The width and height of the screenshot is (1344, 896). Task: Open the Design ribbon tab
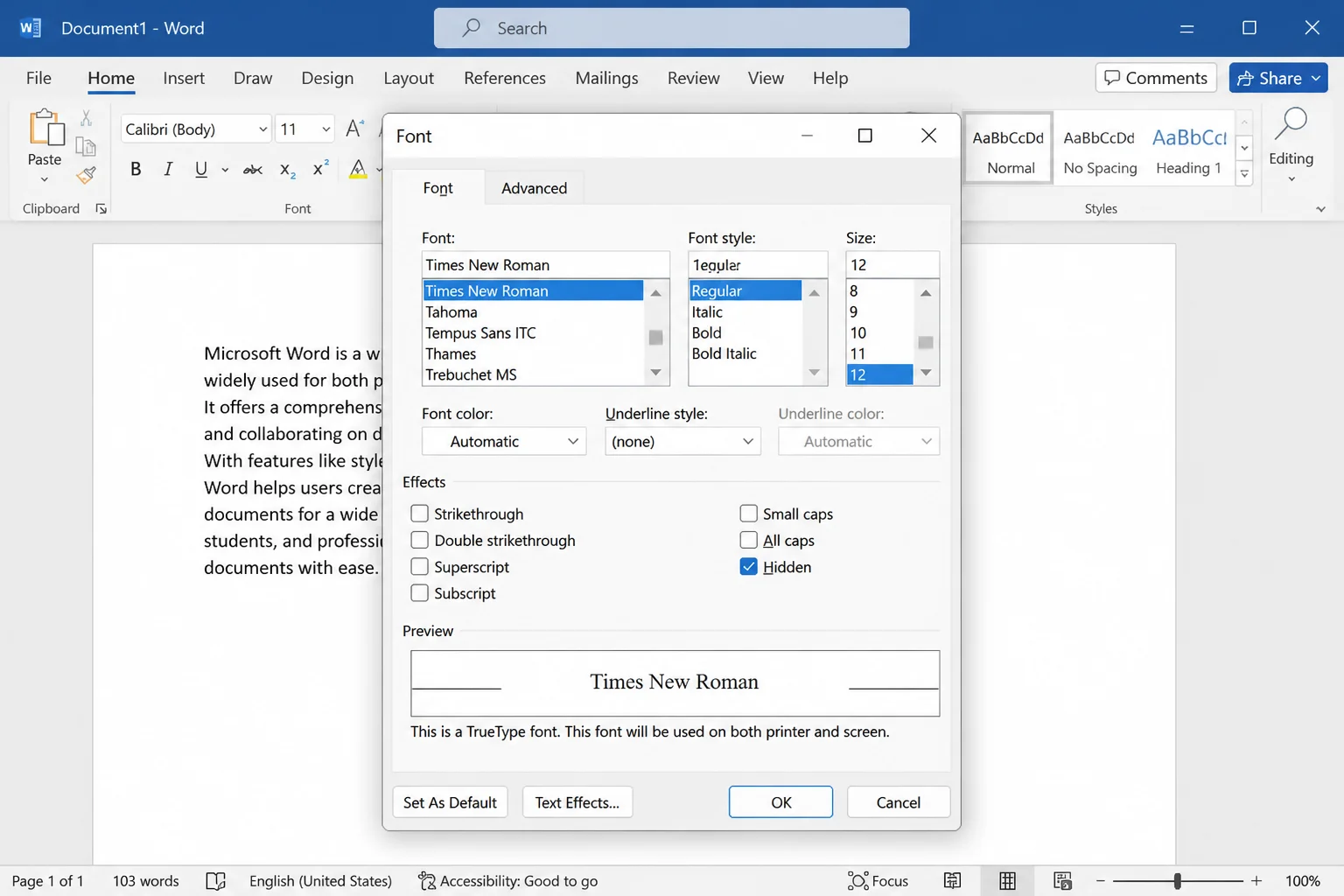tap(327, 78)
